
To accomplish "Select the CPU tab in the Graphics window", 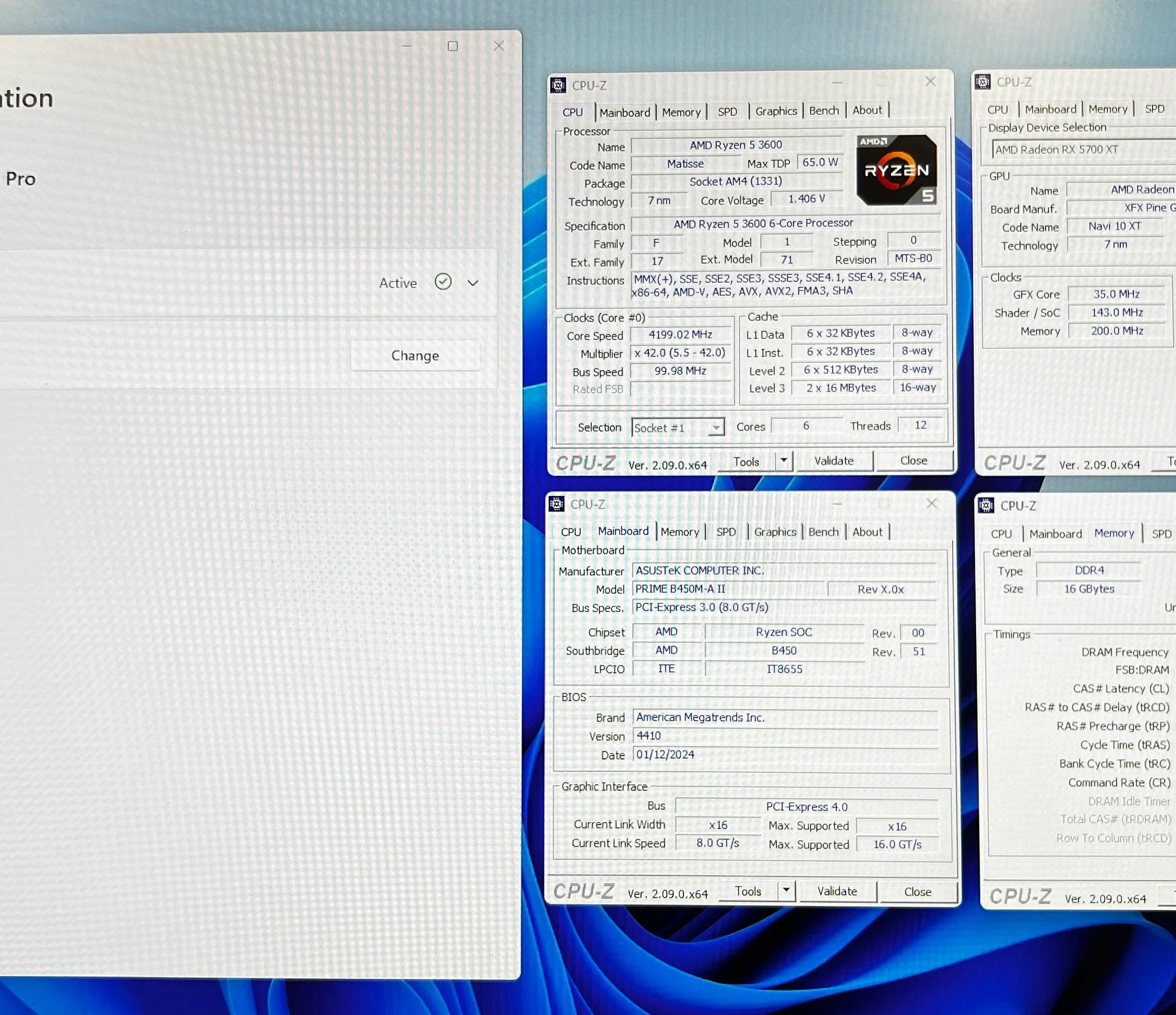I will coord(997,110).
